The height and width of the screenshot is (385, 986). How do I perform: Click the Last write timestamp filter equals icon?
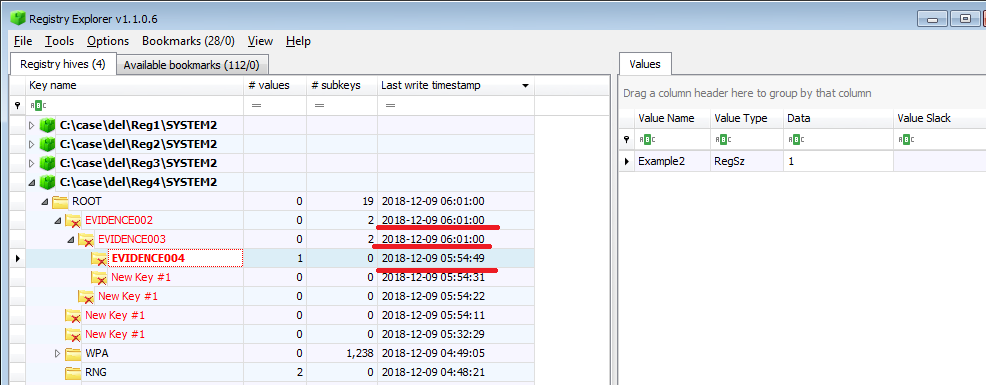coord(391,106)
